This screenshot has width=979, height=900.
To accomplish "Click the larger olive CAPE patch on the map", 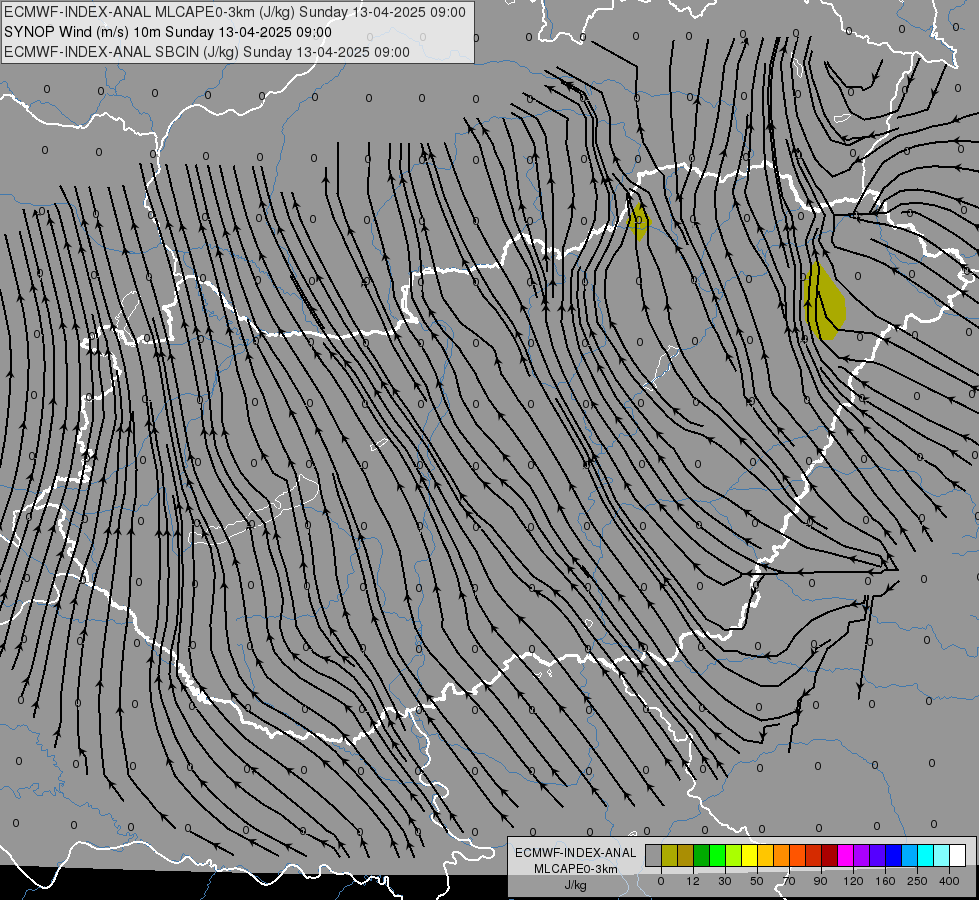I will coord(824,303).
